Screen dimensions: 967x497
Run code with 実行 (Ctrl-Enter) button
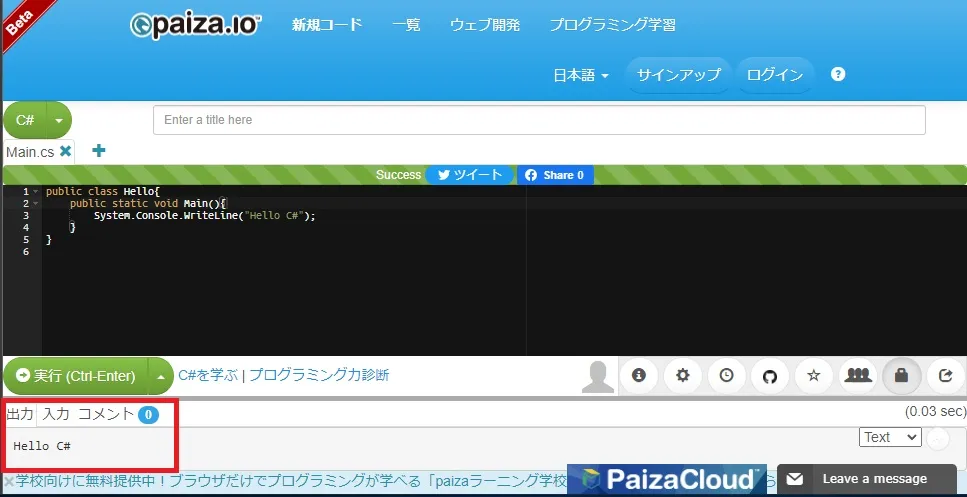(x=76, y=376)
